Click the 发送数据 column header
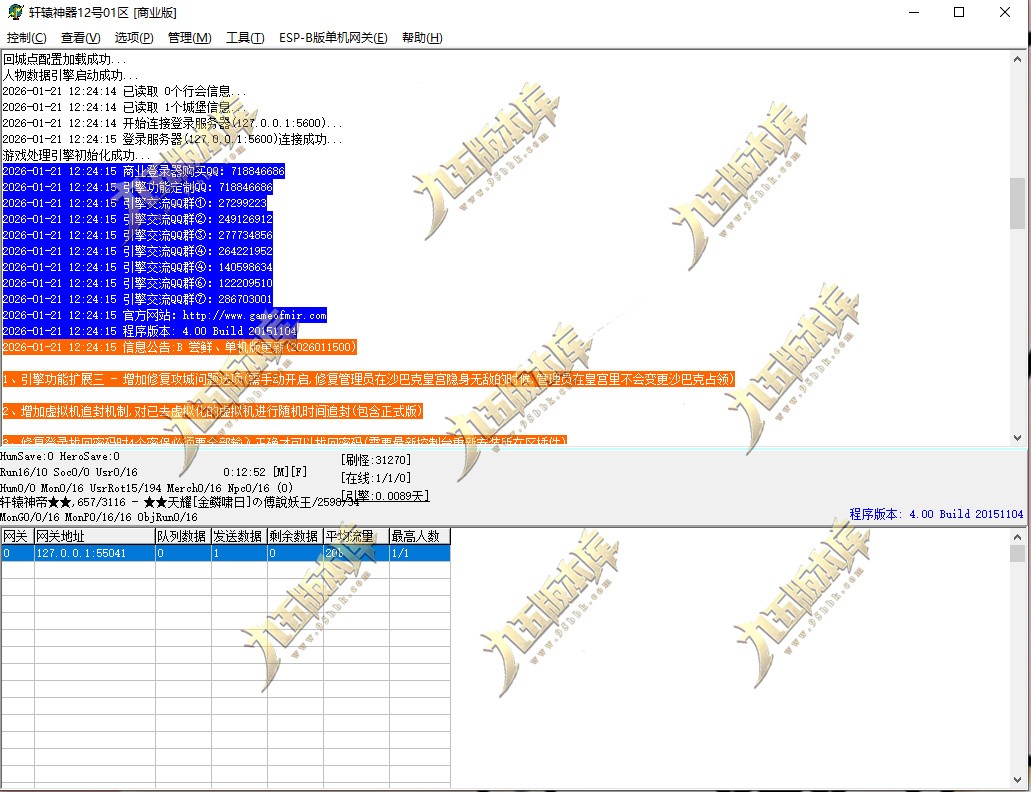This screenshot has height=792, width=1031. click(239, 536)
